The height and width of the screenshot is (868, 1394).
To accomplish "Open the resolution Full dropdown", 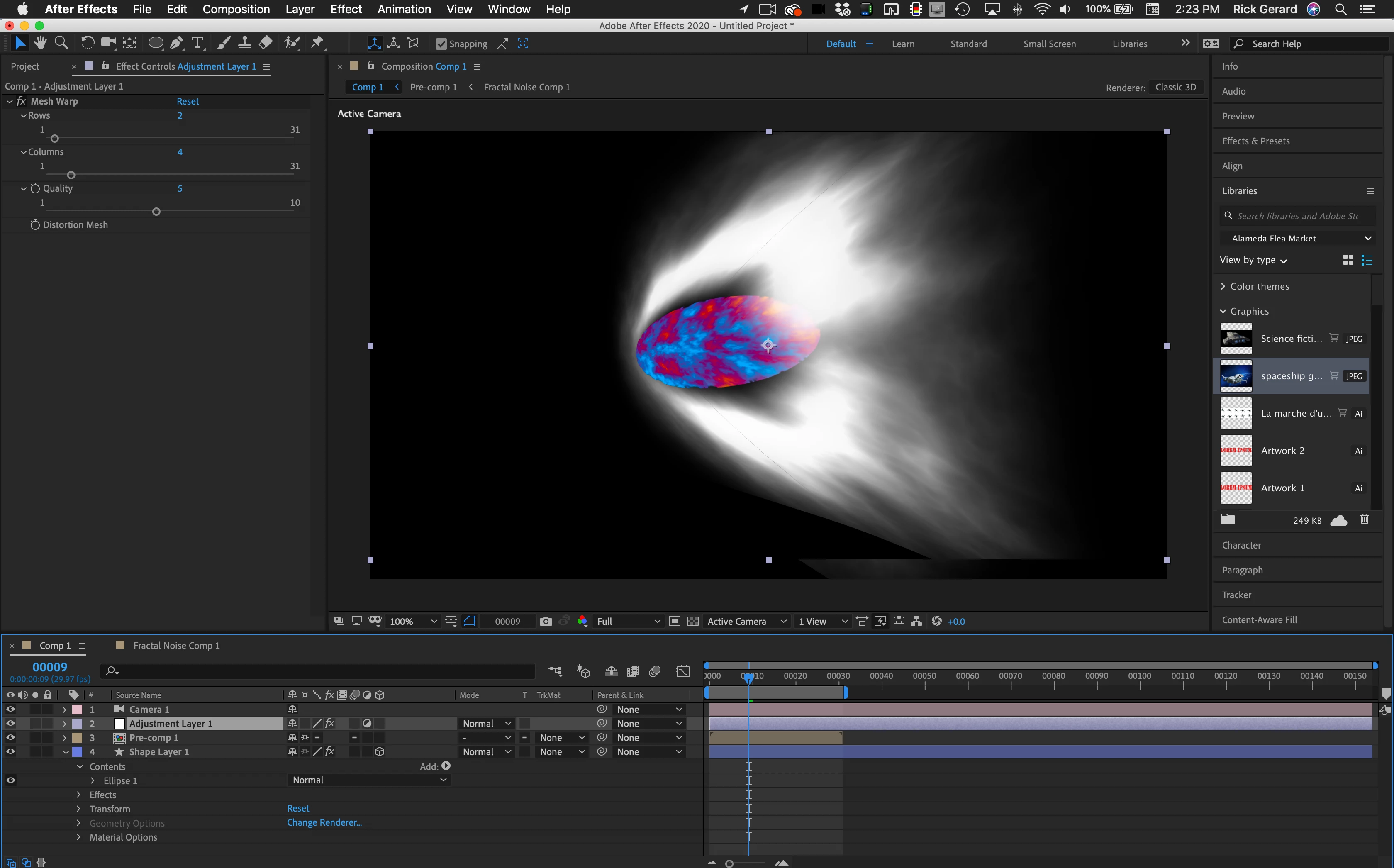I will click(628, 621).
